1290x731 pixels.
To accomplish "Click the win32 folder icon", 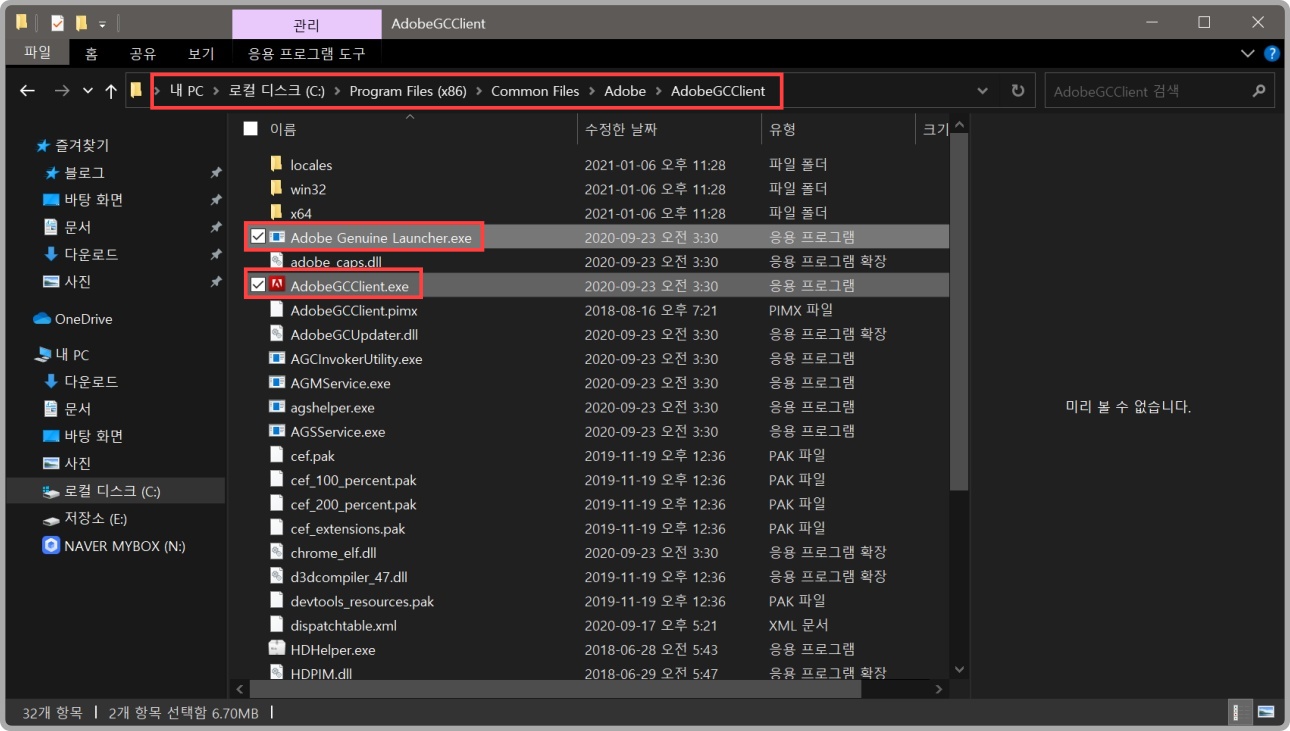I will (x=277, y=189).
